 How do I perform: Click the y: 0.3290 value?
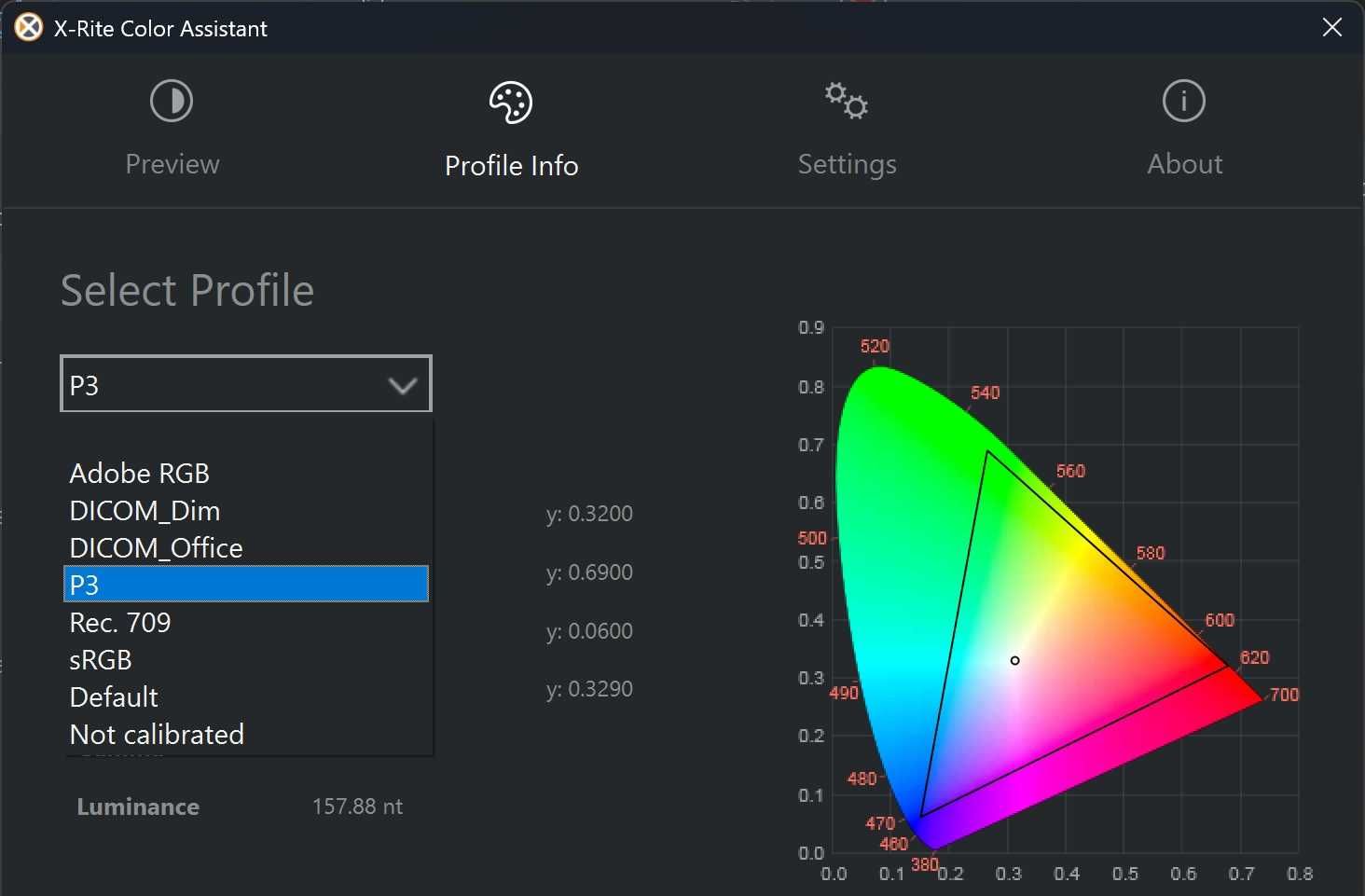(x=589, y=689)
